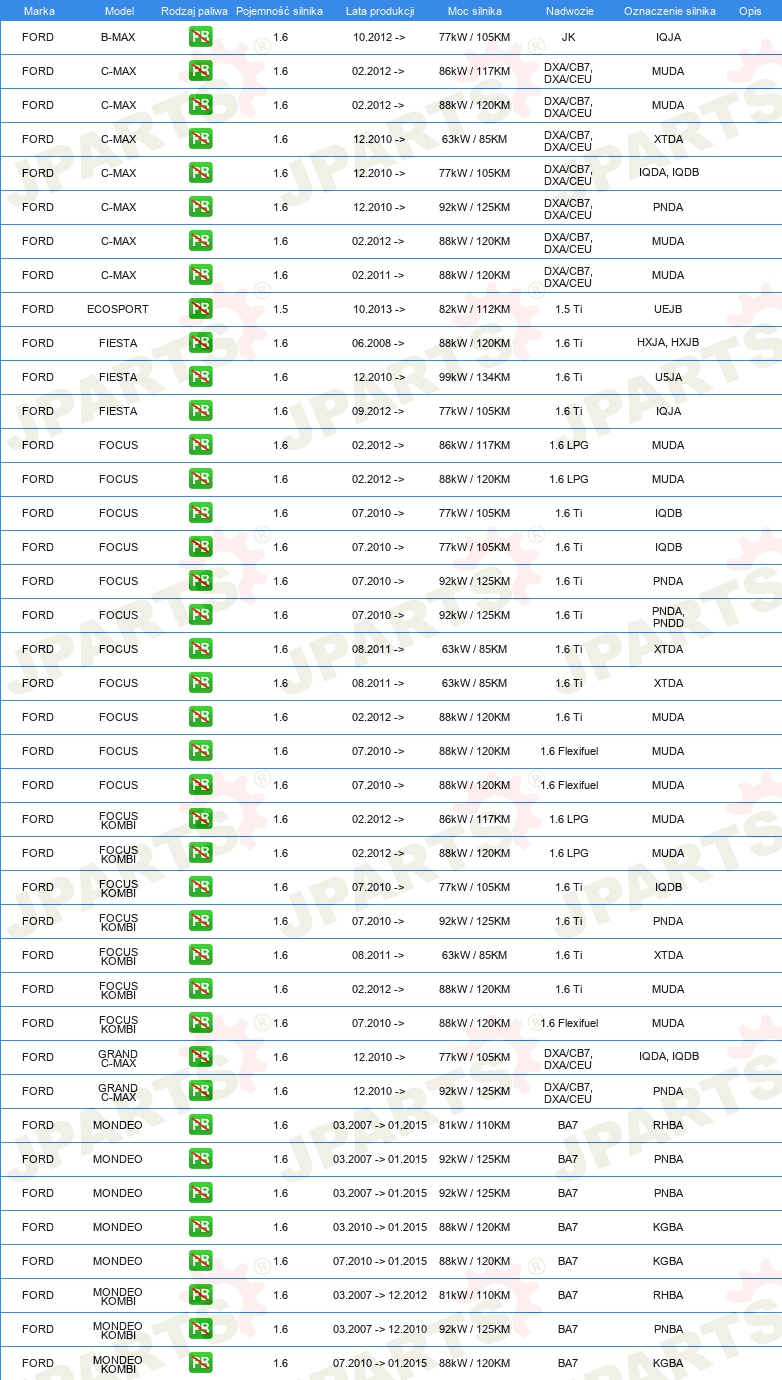Click production date 06.2008 ->

[x=379, y=343]
